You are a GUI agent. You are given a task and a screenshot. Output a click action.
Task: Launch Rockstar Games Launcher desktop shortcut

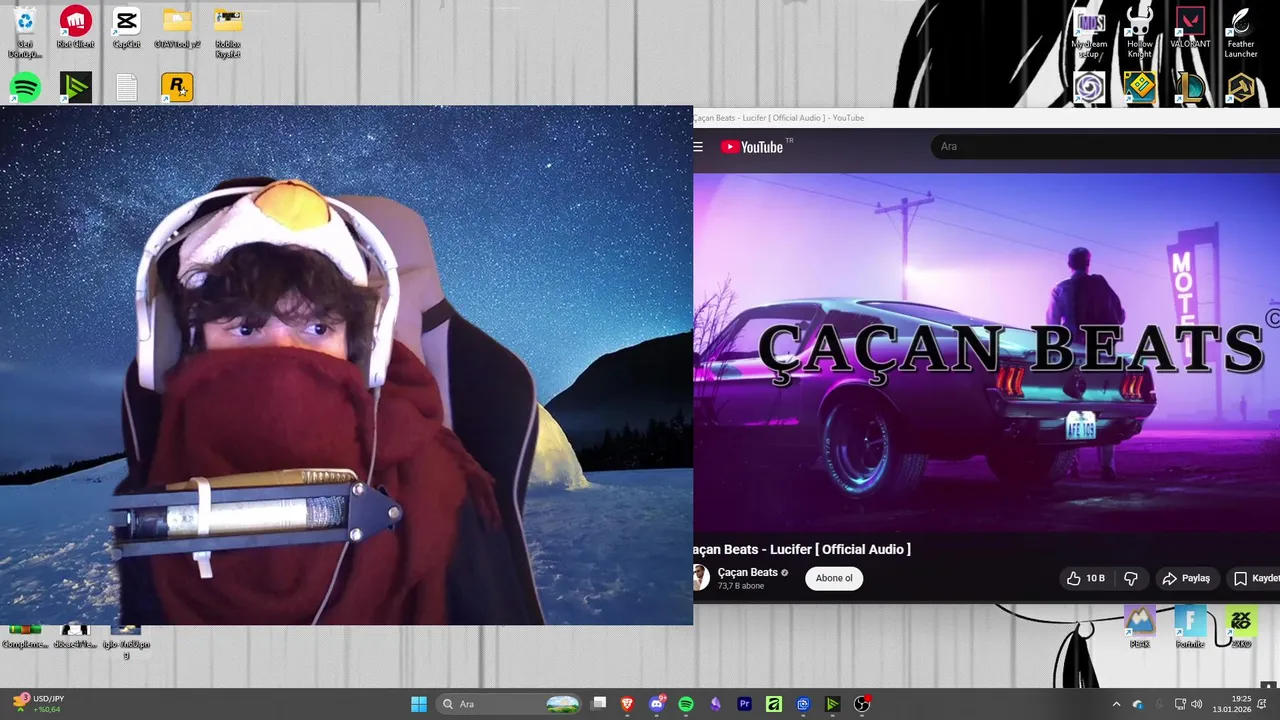coord(177,88)
